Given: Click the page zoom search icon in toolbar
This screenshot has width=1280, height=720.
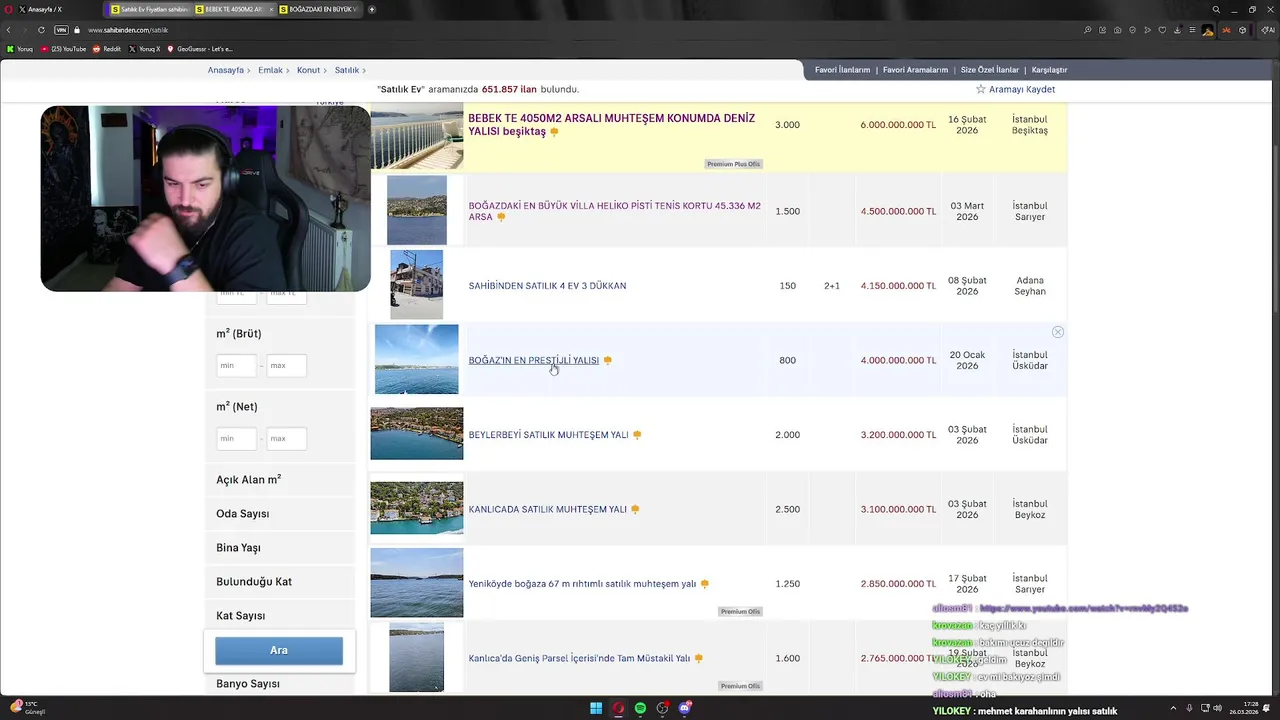Looking at the screenshot, I should (1088, 30).
